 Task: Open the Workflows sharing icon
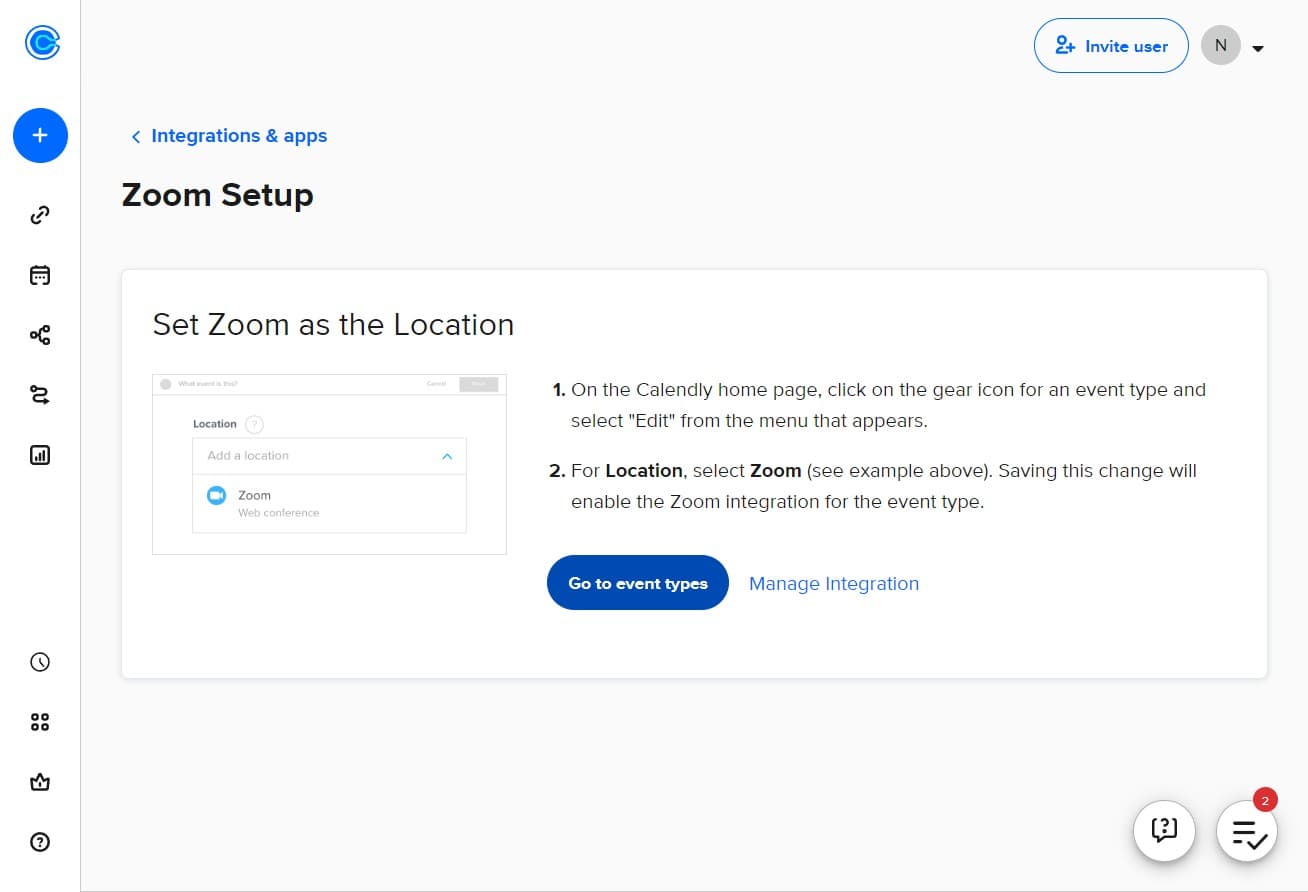tap(40, 335)
